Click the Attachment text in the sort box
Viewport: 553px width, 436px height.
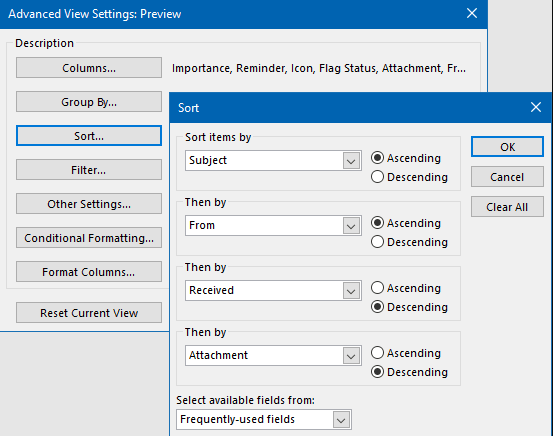click(x=218, y=355)
